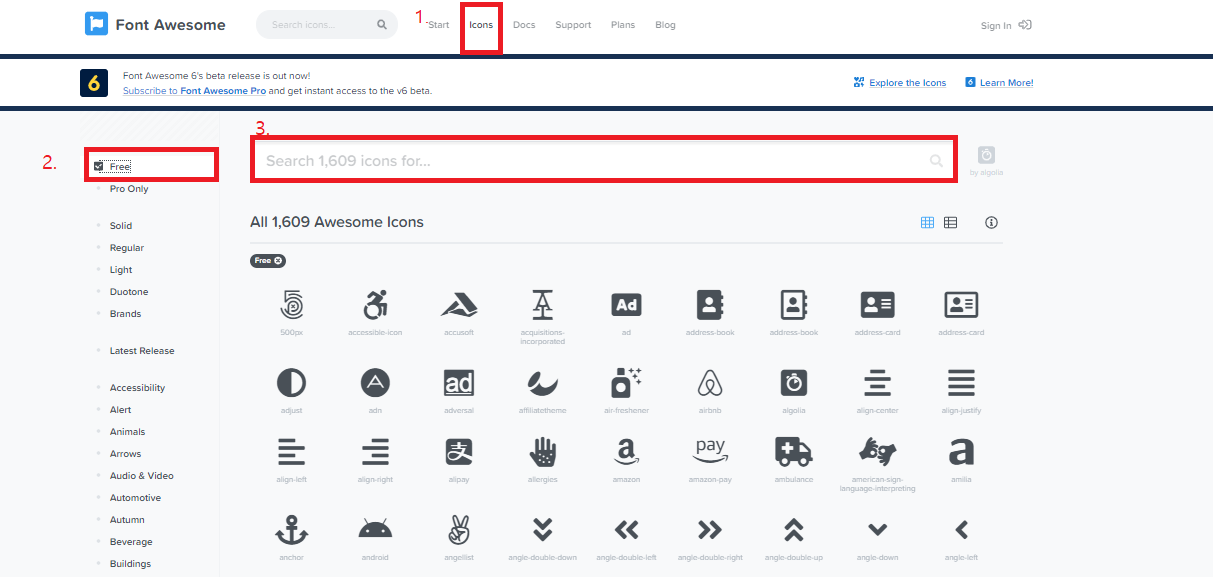Select the algolia icon in grid
This screenshot has height=577, width=1213.
pyautogui.click(x=794, y=382)
